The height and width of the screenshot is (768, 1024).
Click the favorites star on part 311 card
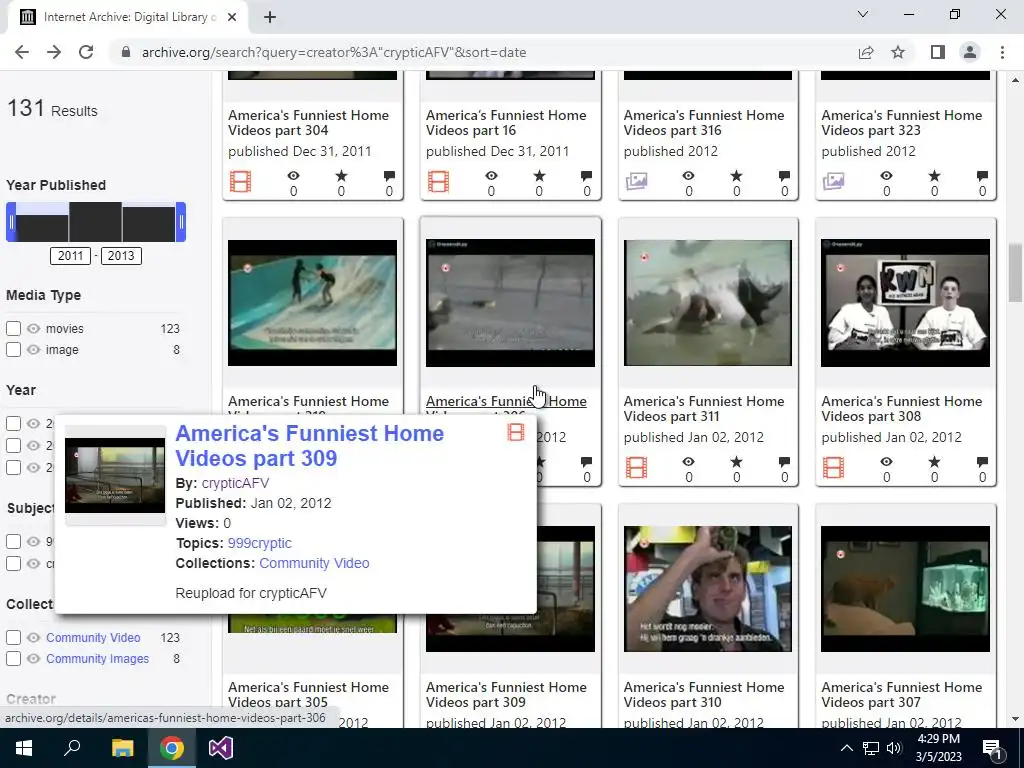click(737, 462)
